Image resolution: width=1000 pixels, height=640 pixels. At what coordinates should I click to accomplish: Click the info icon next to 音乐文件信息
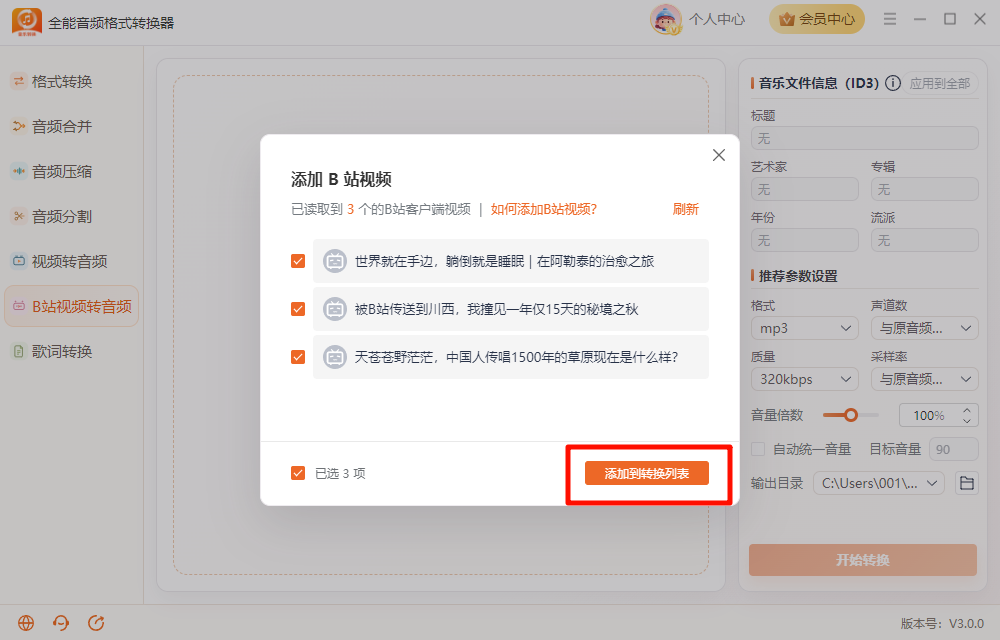893,83
